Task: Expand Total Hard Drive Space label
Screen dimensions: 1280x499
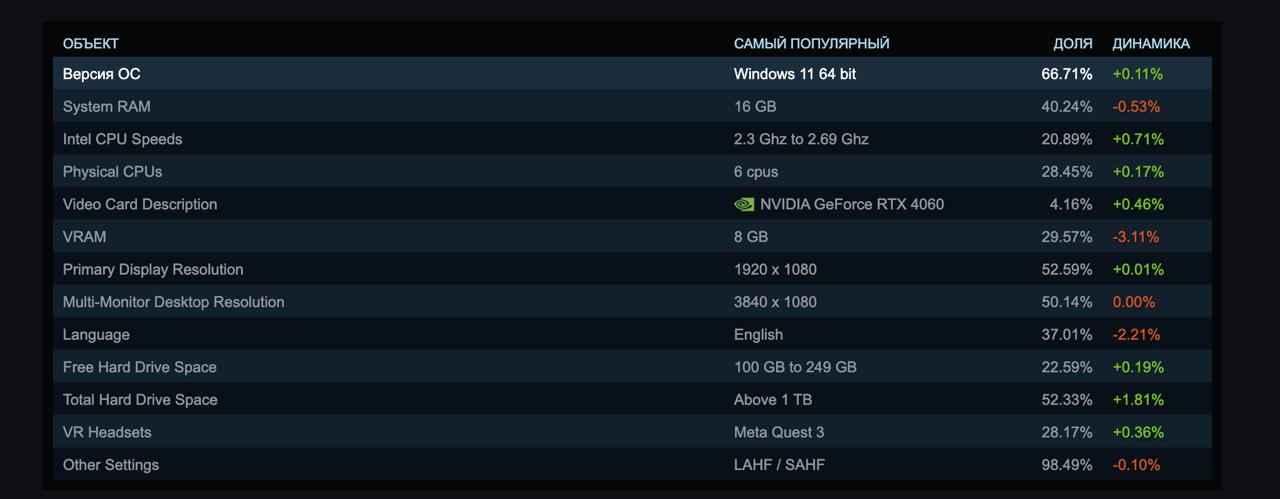Action: pyautogui.click(x=140, y=400)
